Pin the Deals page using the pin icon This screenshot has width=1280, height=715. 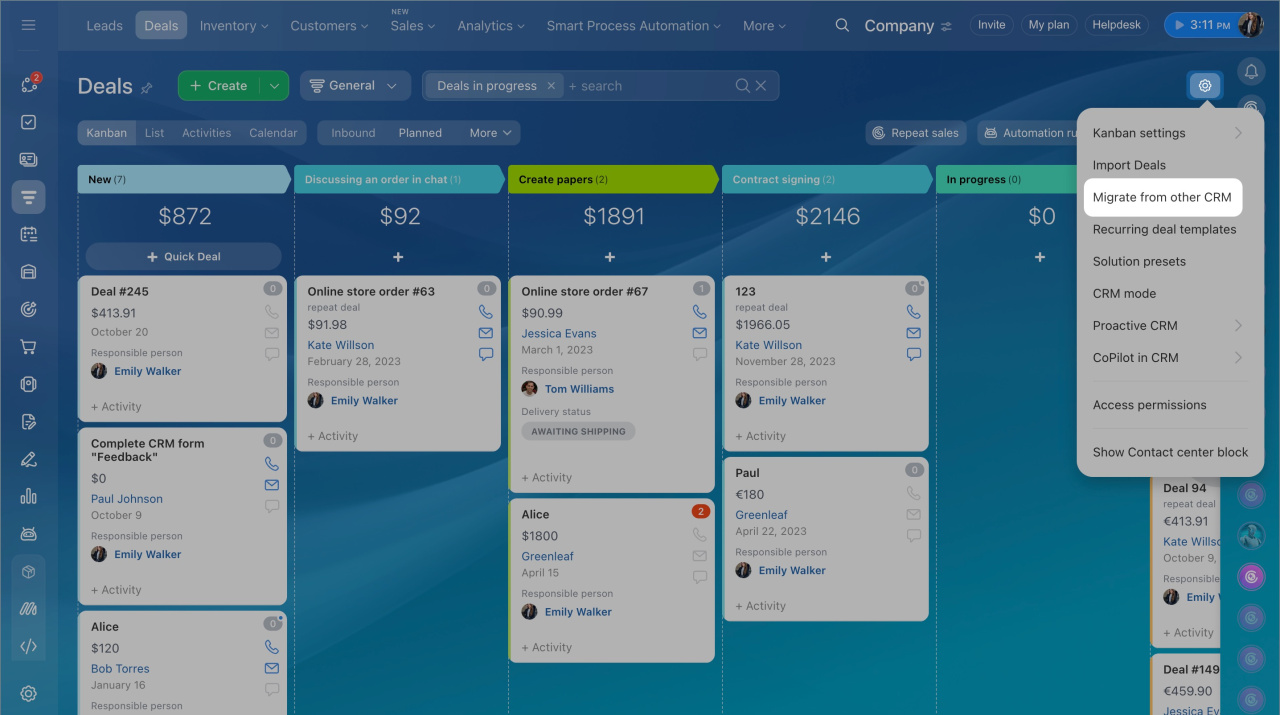pos(147,88)
